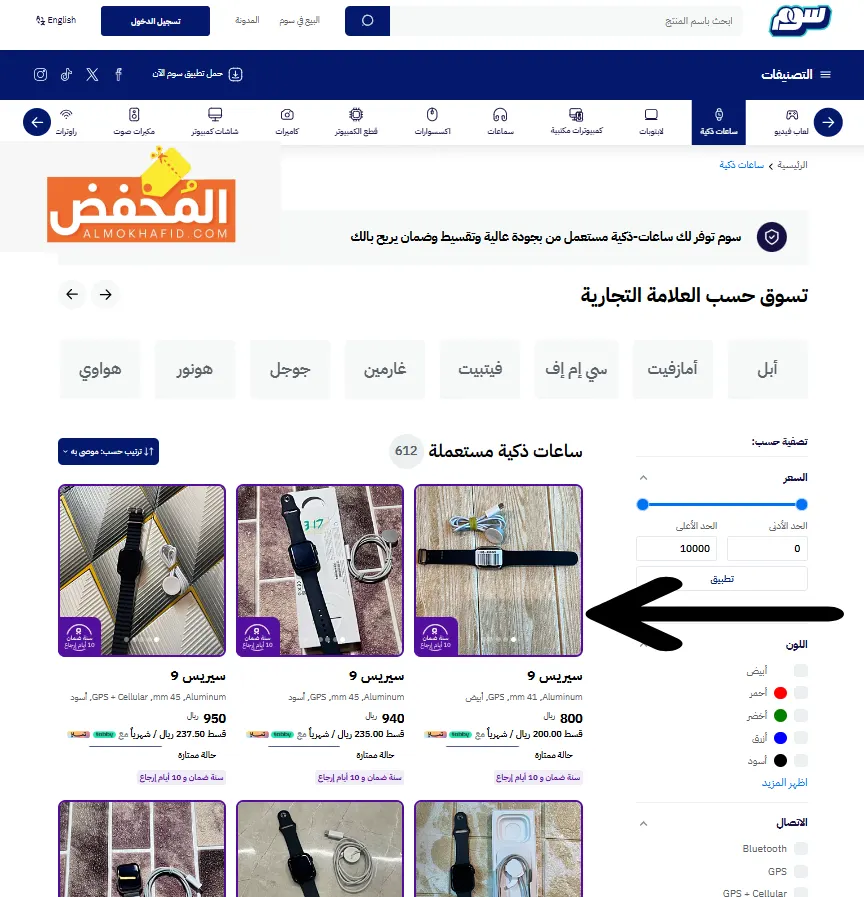Collapse the connectivity filter section
The image size is (864, 897).
point(644,823)
